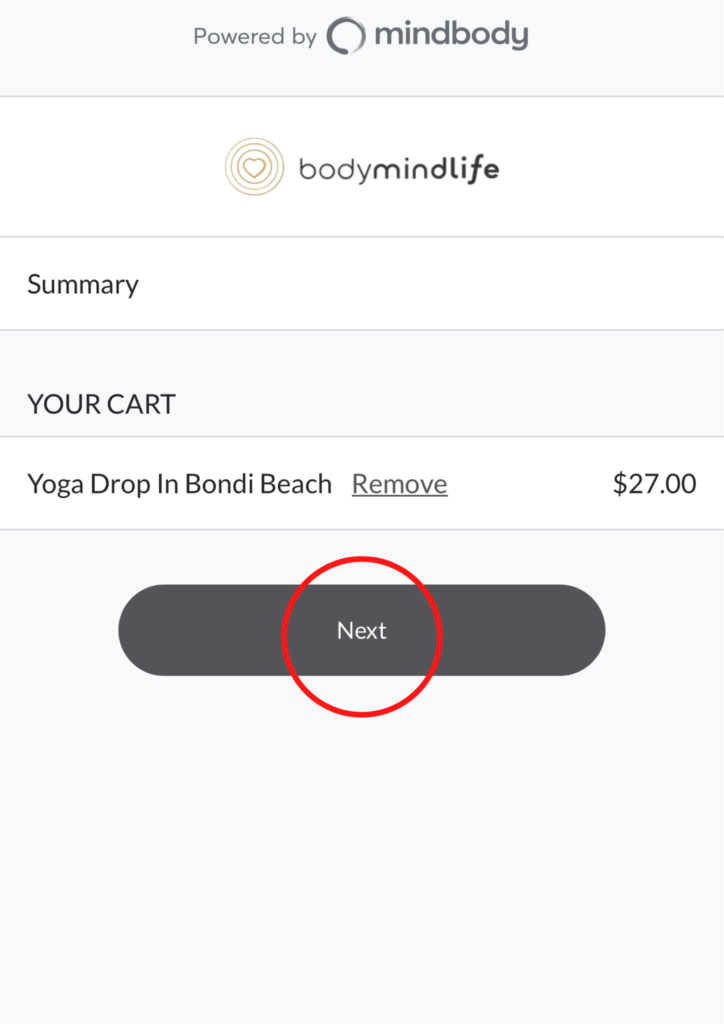Click the YOUR CART heading
Screen dimensions: 724x1024
point(101,404)
